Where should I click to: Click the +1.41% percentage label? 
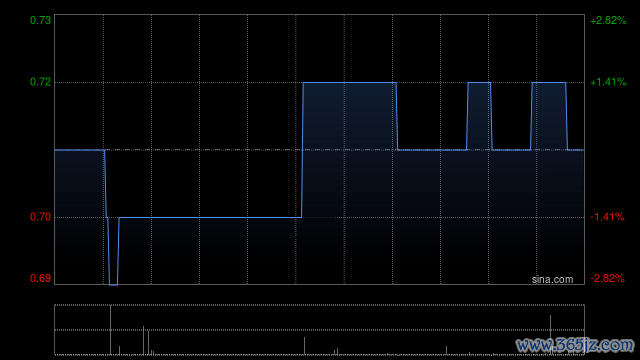tap(608, 82)
